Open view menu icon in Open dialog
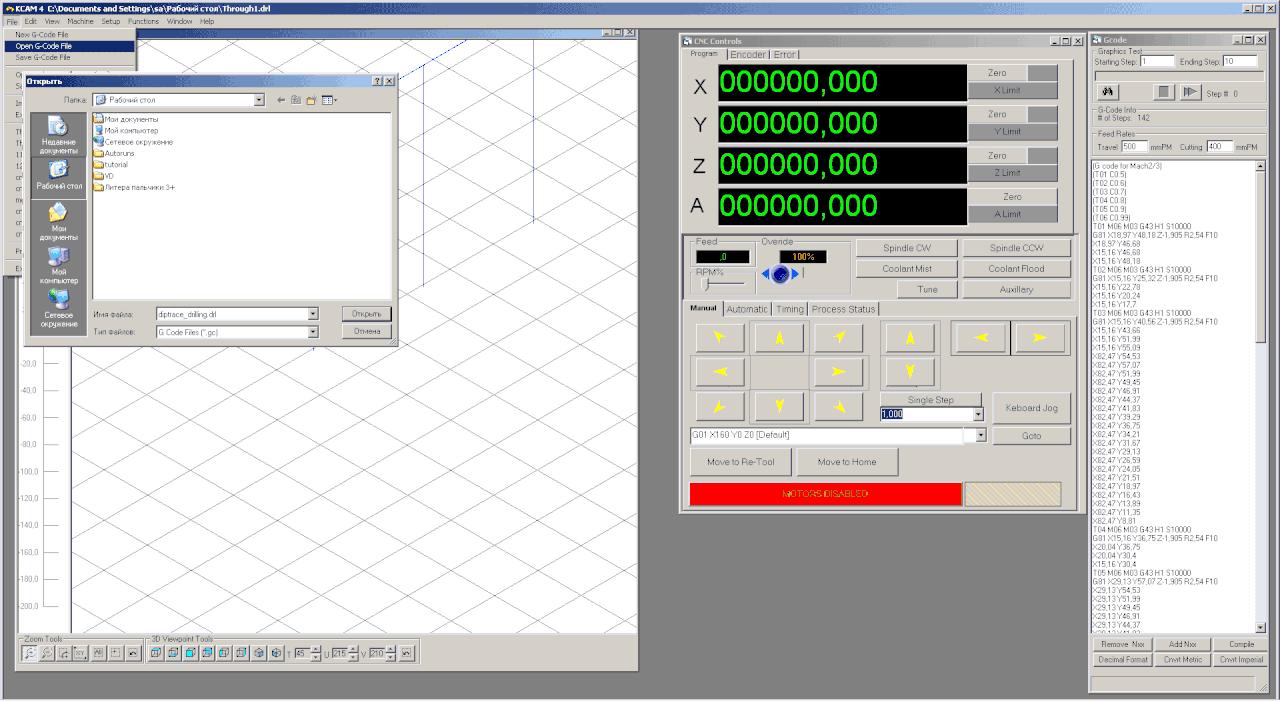This screenshot has width=1280, height=701. (x=329, y=100)
